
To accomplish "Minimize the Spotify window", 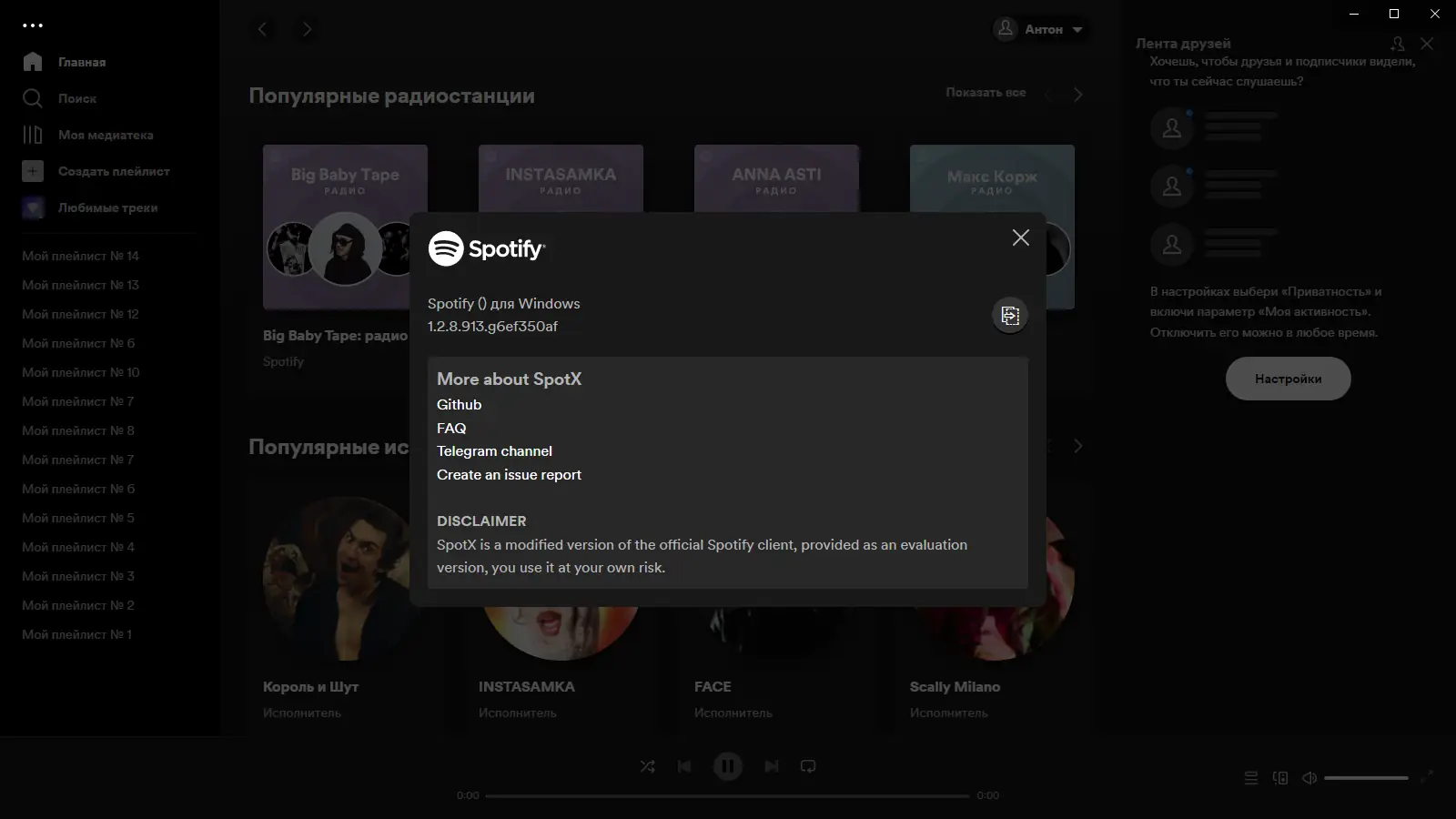I will pos(1353,14).
